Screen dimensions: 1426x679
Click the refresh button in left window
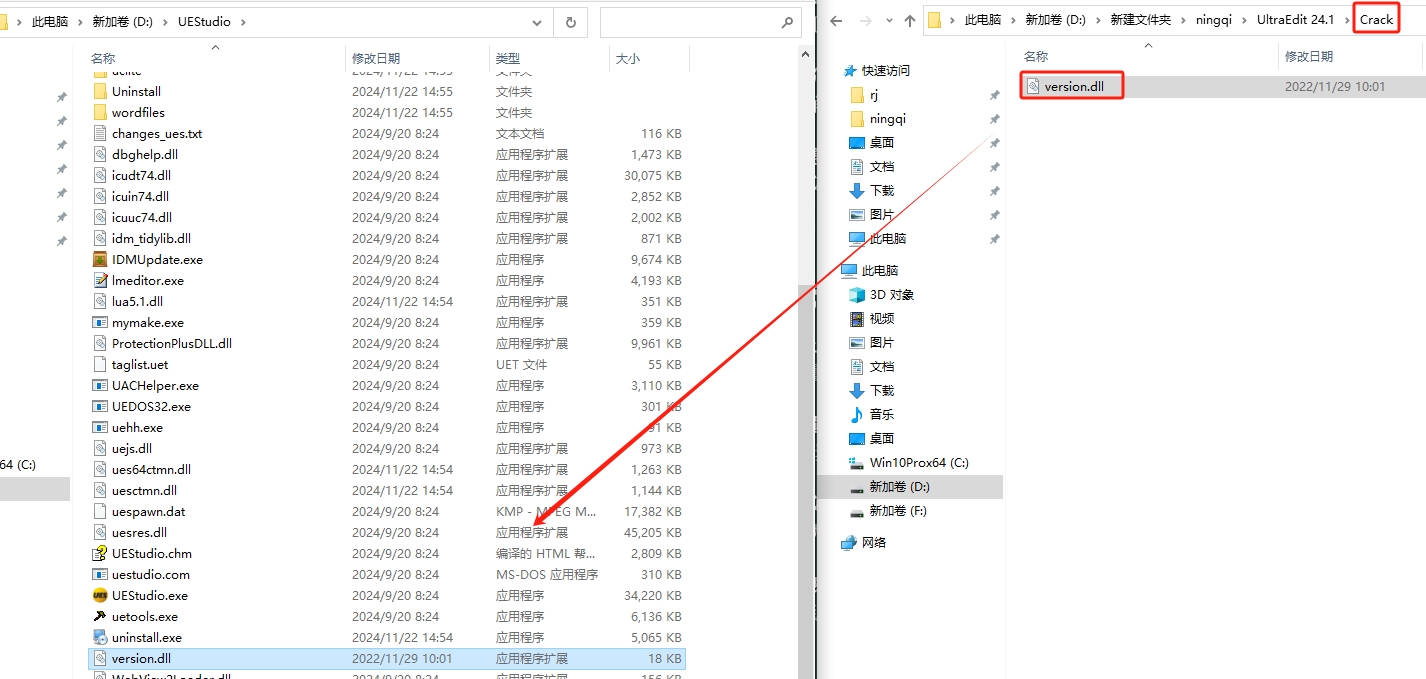click(570, 21)
